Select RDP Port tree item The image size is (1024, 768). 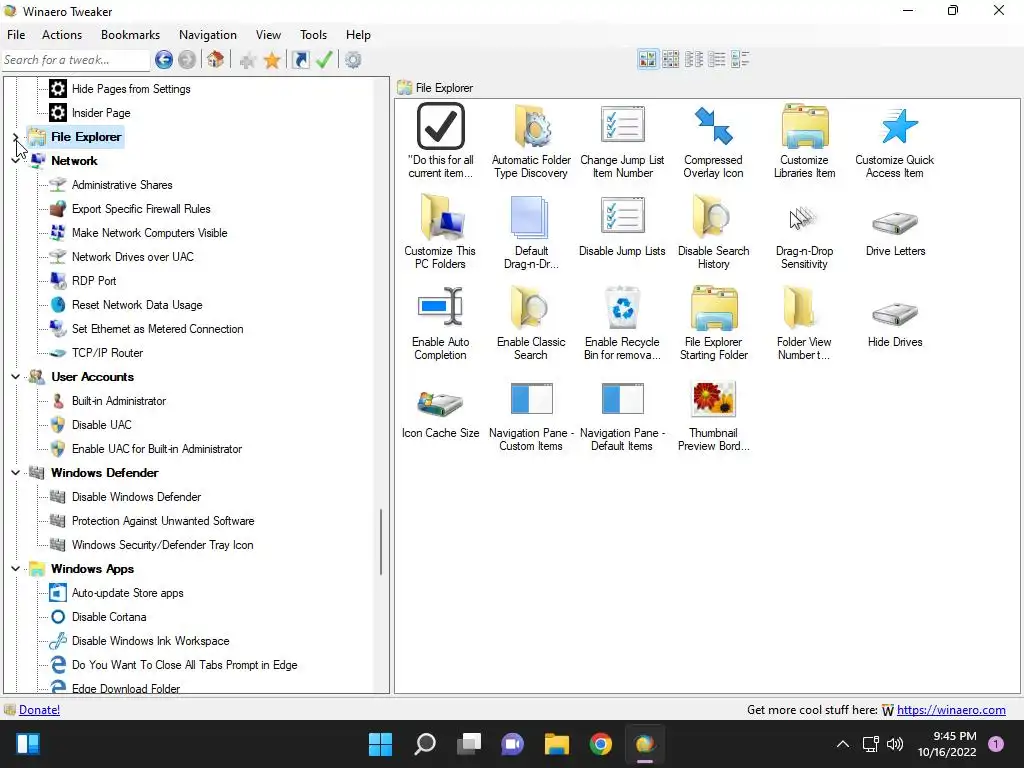click(94, 281)
